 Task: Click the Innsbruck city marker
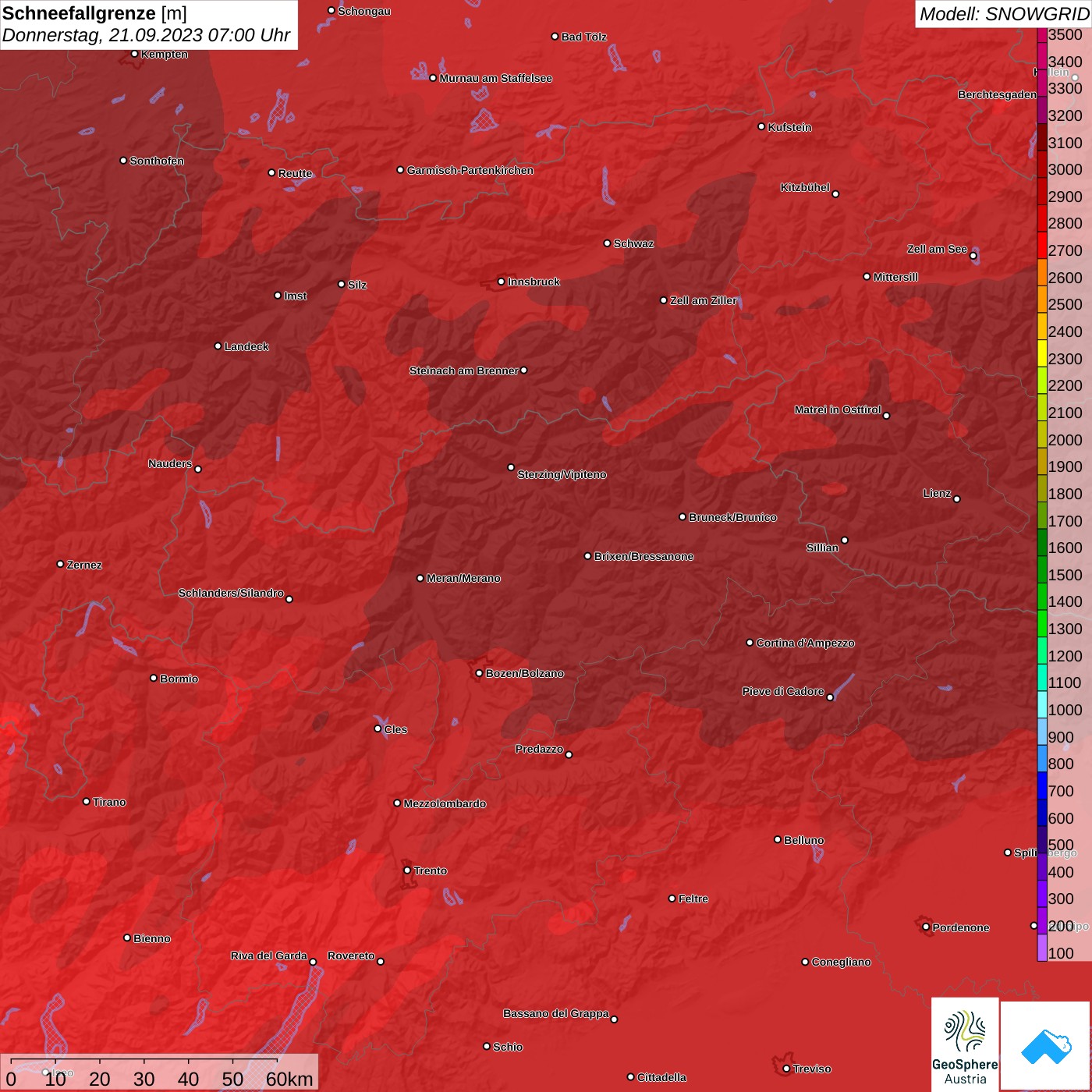click(502, 282)
